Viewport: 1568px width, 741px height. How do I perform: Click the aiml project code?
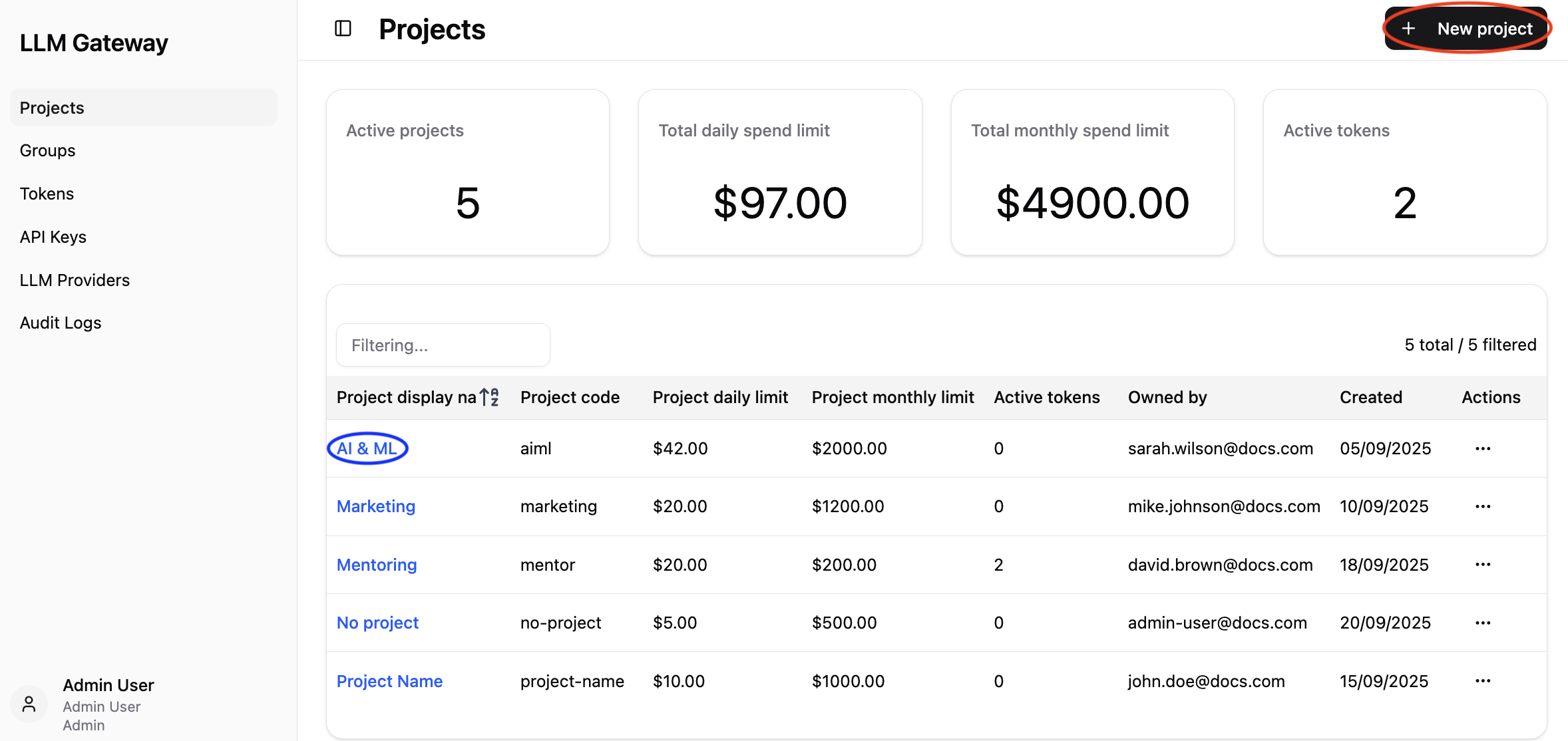click(536, 448)
